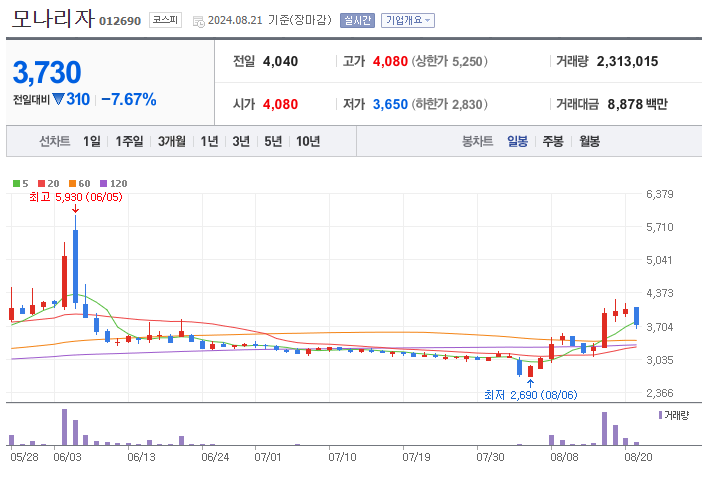Click the 하한가 2,830 text
The height and width of the screenshot is (479, 702).
(449, 104)
